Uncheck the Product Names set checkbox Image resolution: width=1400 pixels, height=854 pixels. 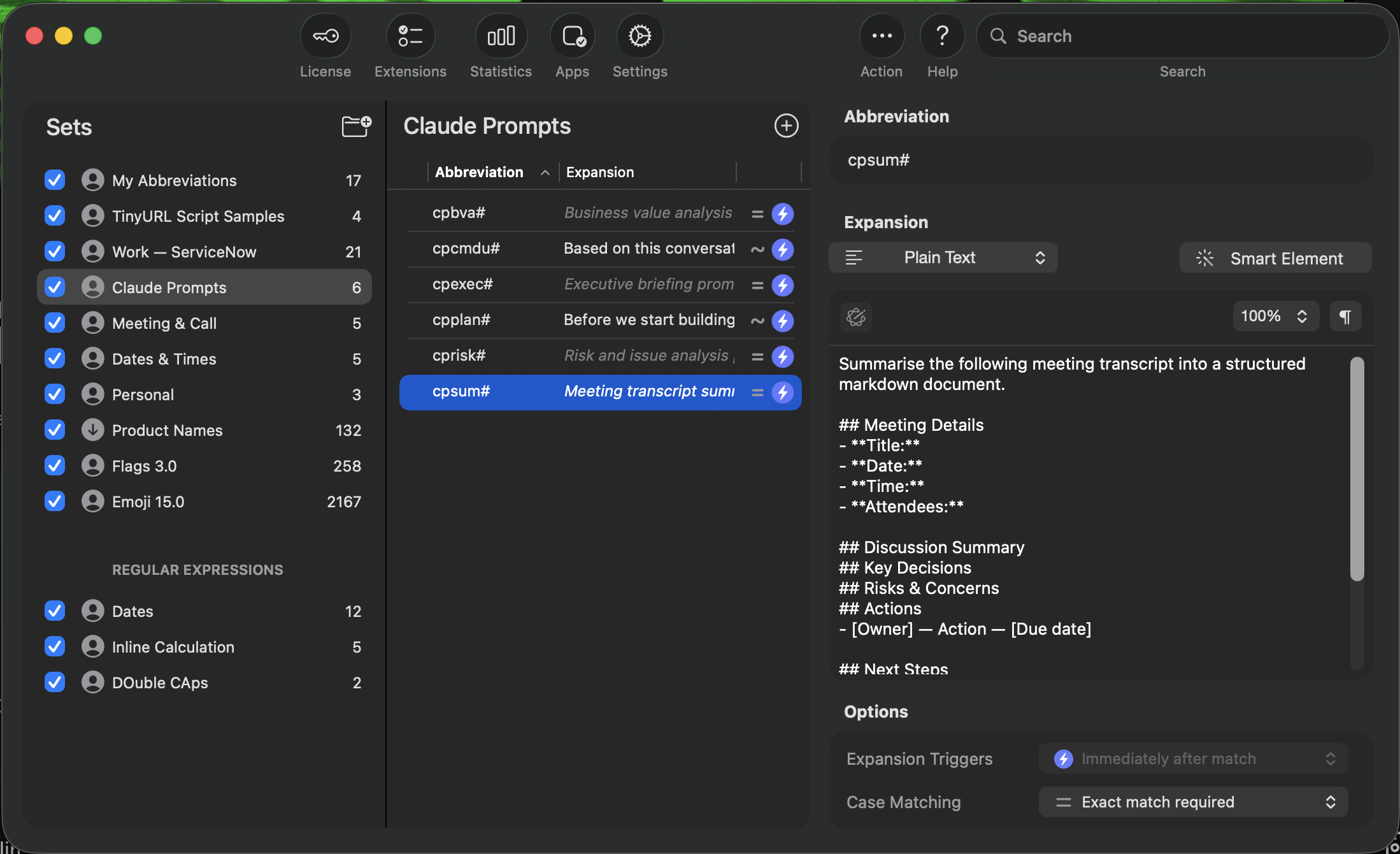(x=55, y=430)
